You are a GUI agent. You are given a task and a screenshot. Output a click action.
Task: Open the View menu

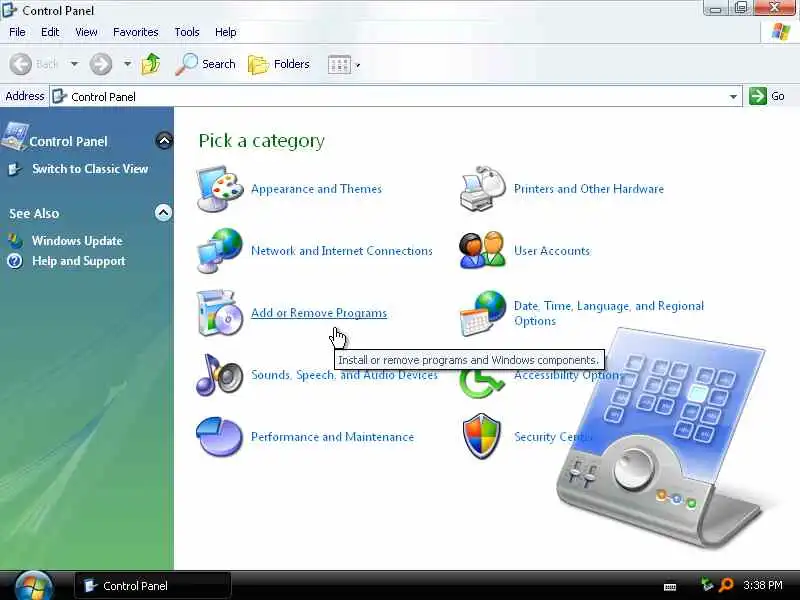[86, 32]
